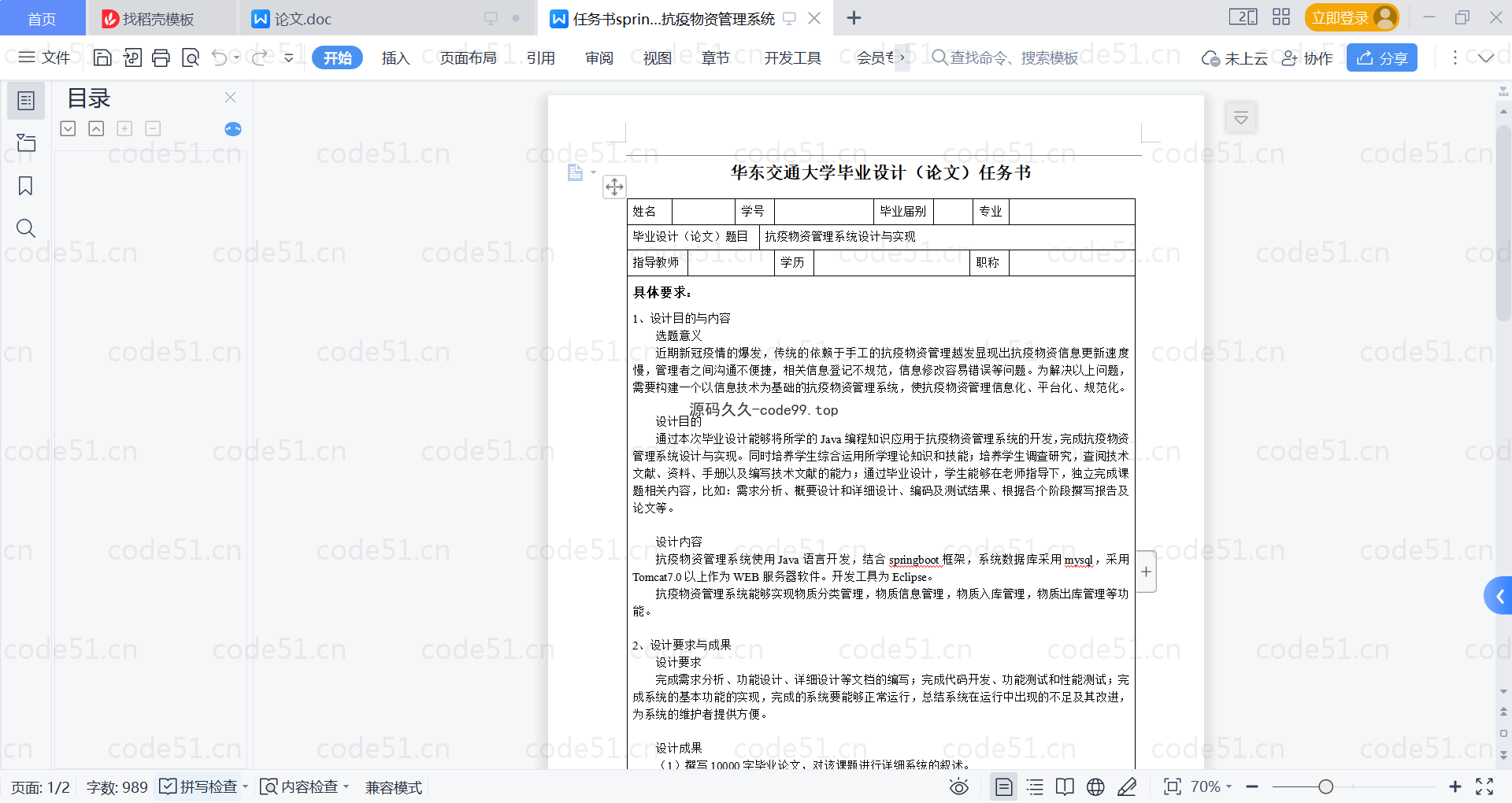
Task: Click 协作 collaboration button
Action: (x=1307, y=57)
